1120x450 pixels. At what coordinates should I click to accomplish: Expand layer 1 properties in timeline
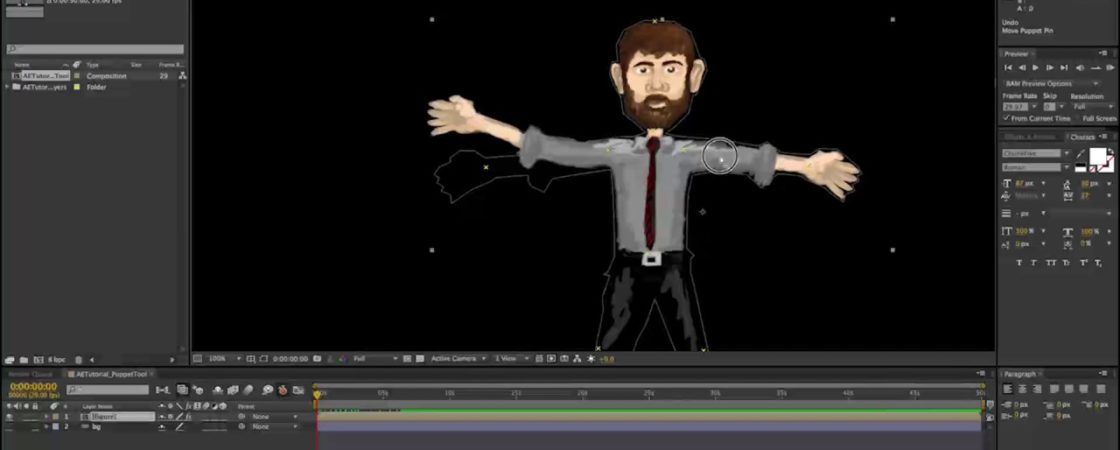(x=46, y=416)
